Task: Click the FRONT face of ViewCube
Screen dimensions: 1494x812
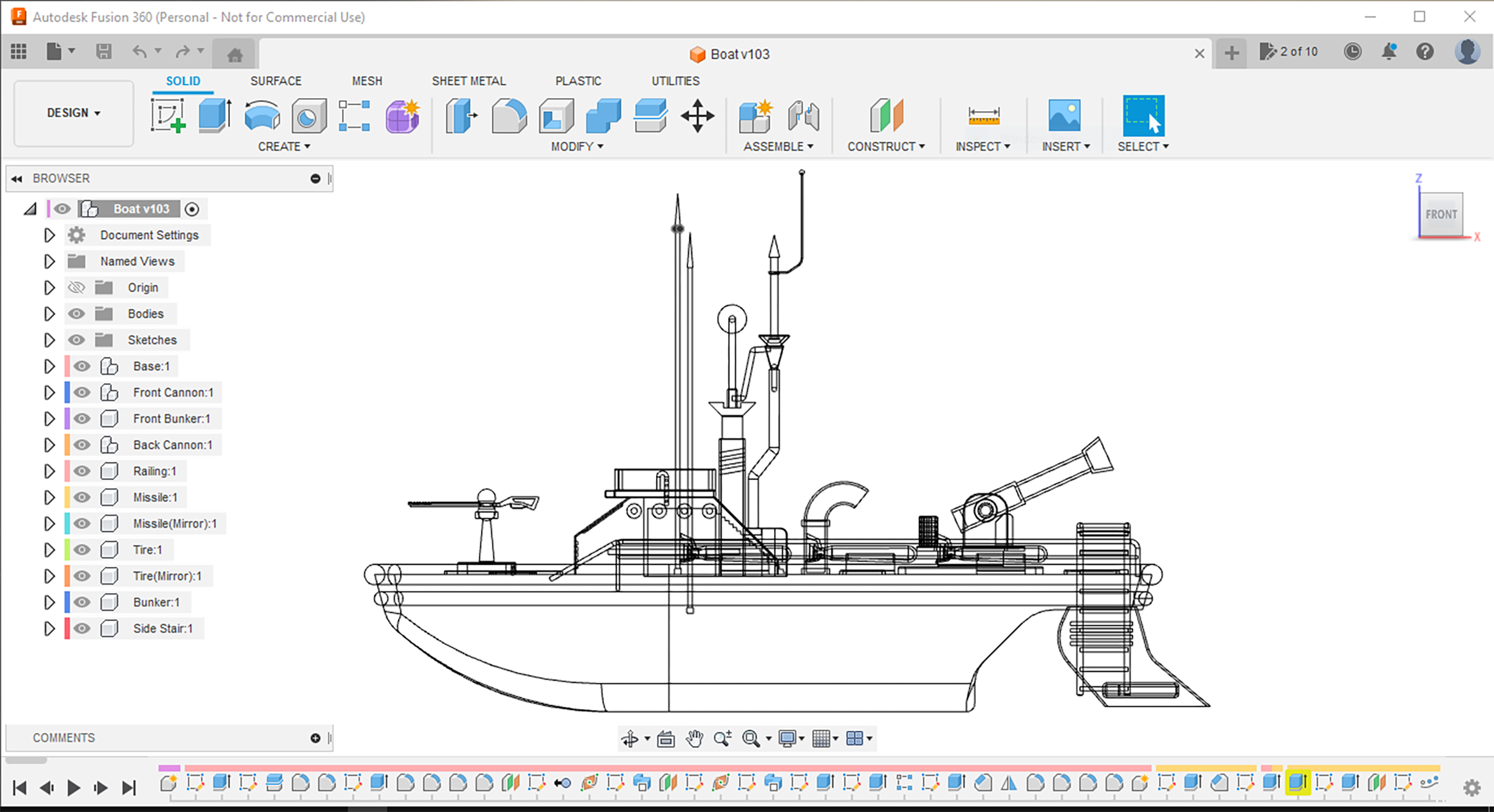Action: 1441,214
